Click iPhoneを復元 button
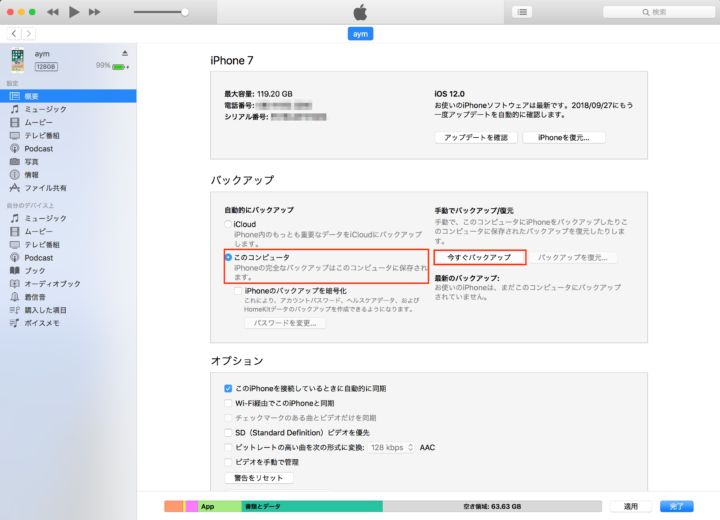 click(x=564, y=137)
